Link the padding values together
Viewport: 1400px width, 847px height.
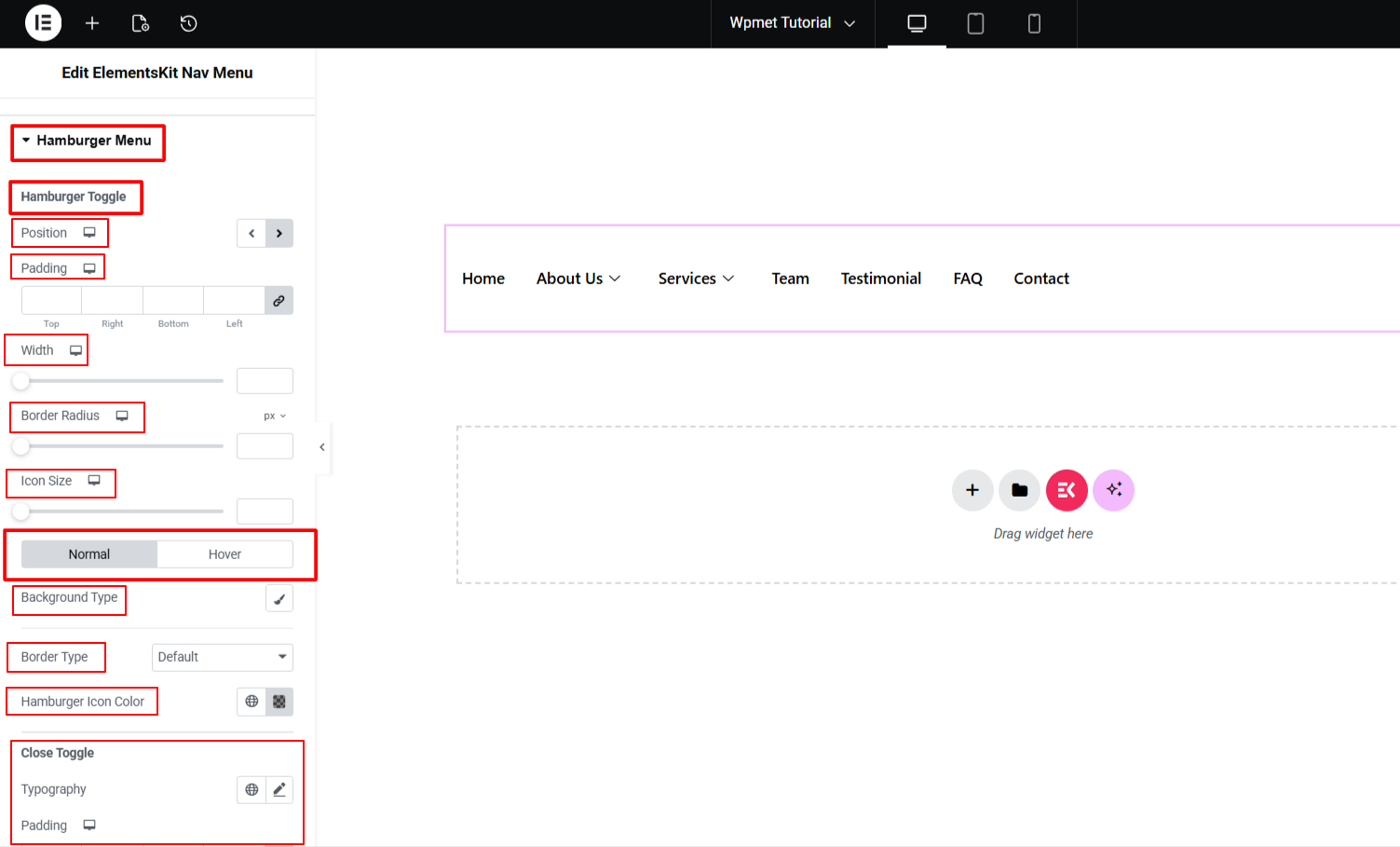[x=279, y=300]
